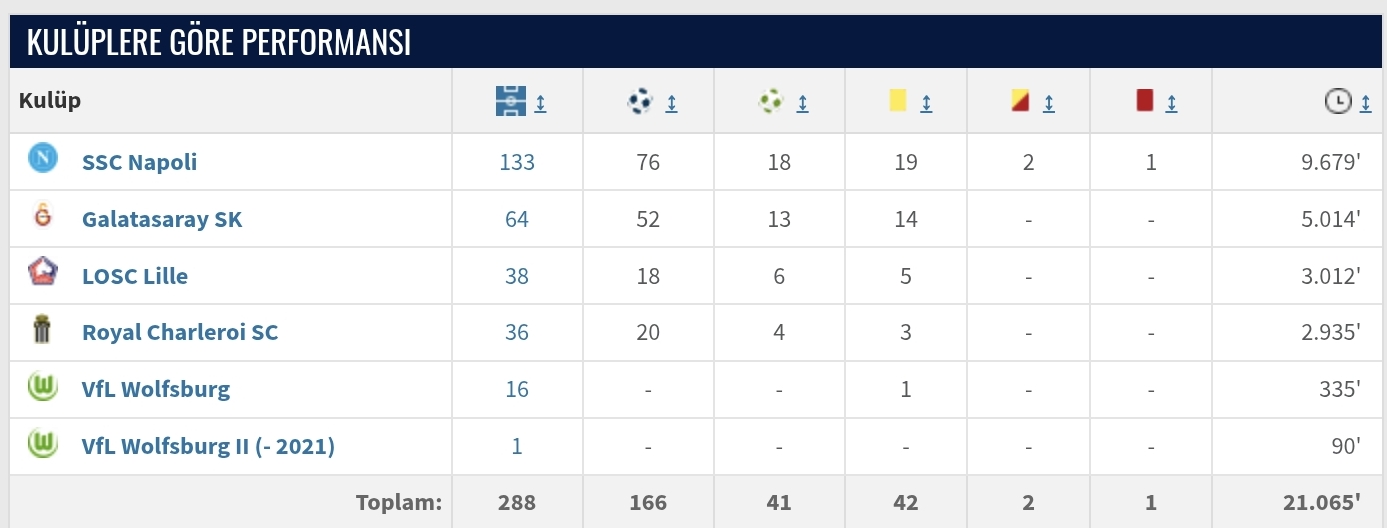Click the matches played pitch icon
This screenshot has width=1387, height=528.
(x=510, y=101)
